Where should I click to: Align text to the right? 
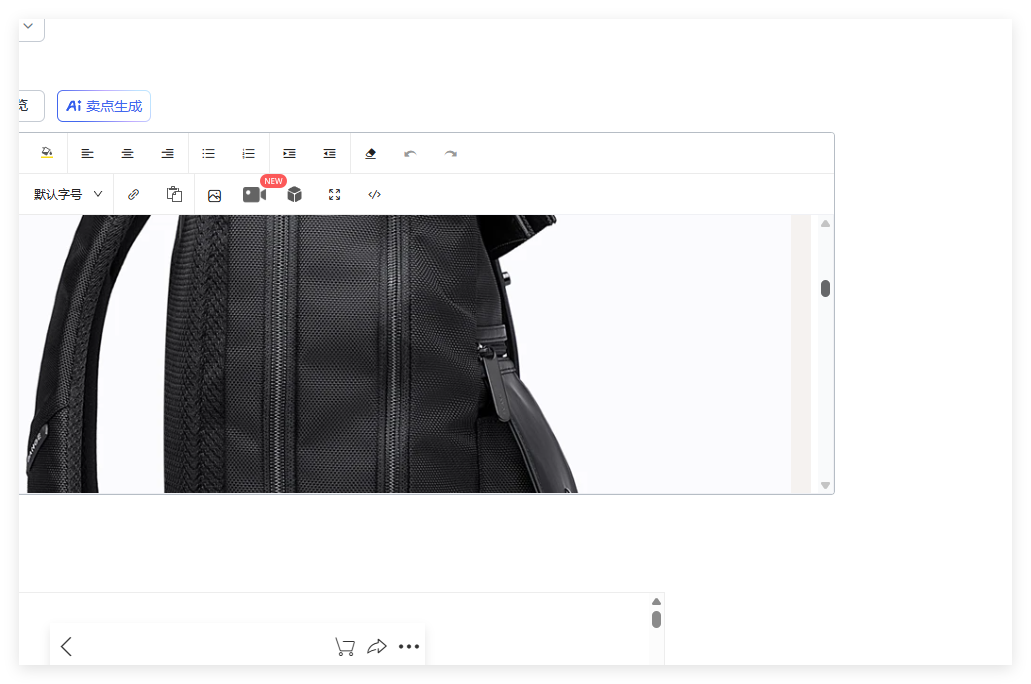pyautogui.click(x=168, y=153)
